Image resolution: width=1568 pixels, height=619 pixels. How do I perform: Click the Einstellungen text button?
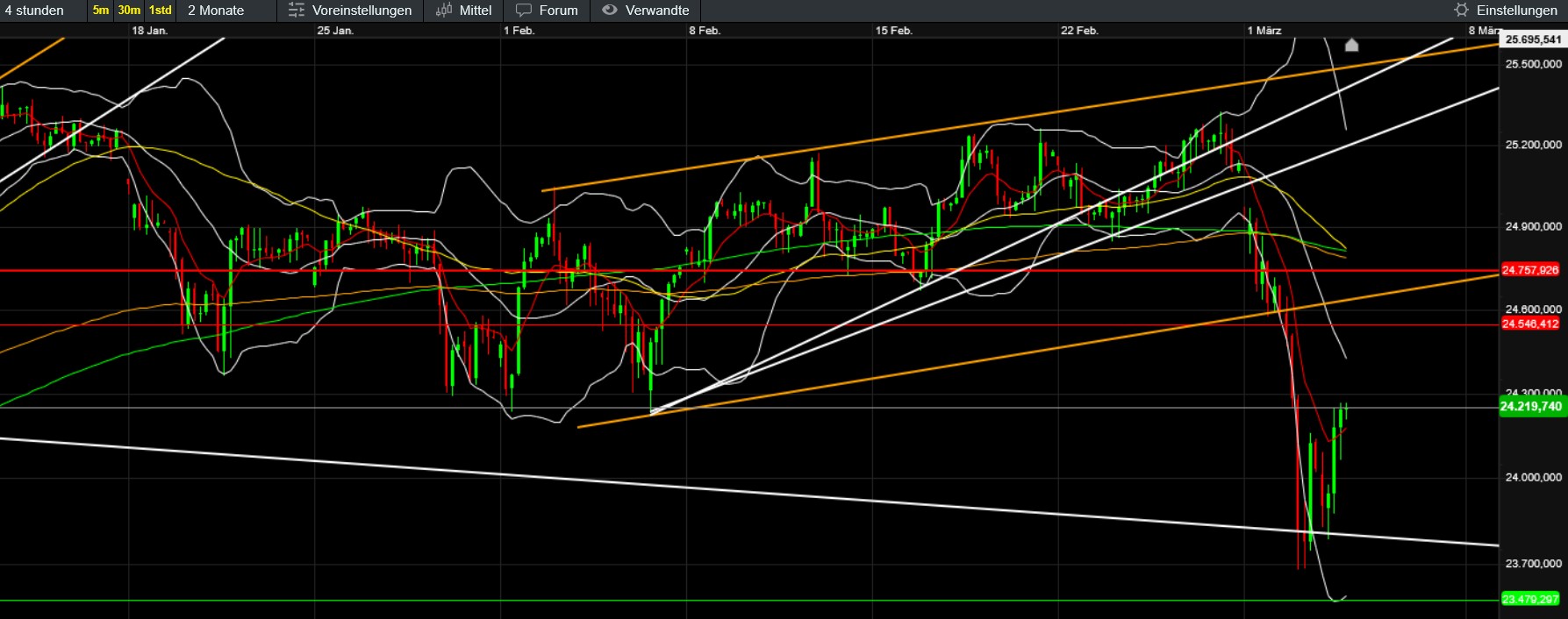(1516, 11)
